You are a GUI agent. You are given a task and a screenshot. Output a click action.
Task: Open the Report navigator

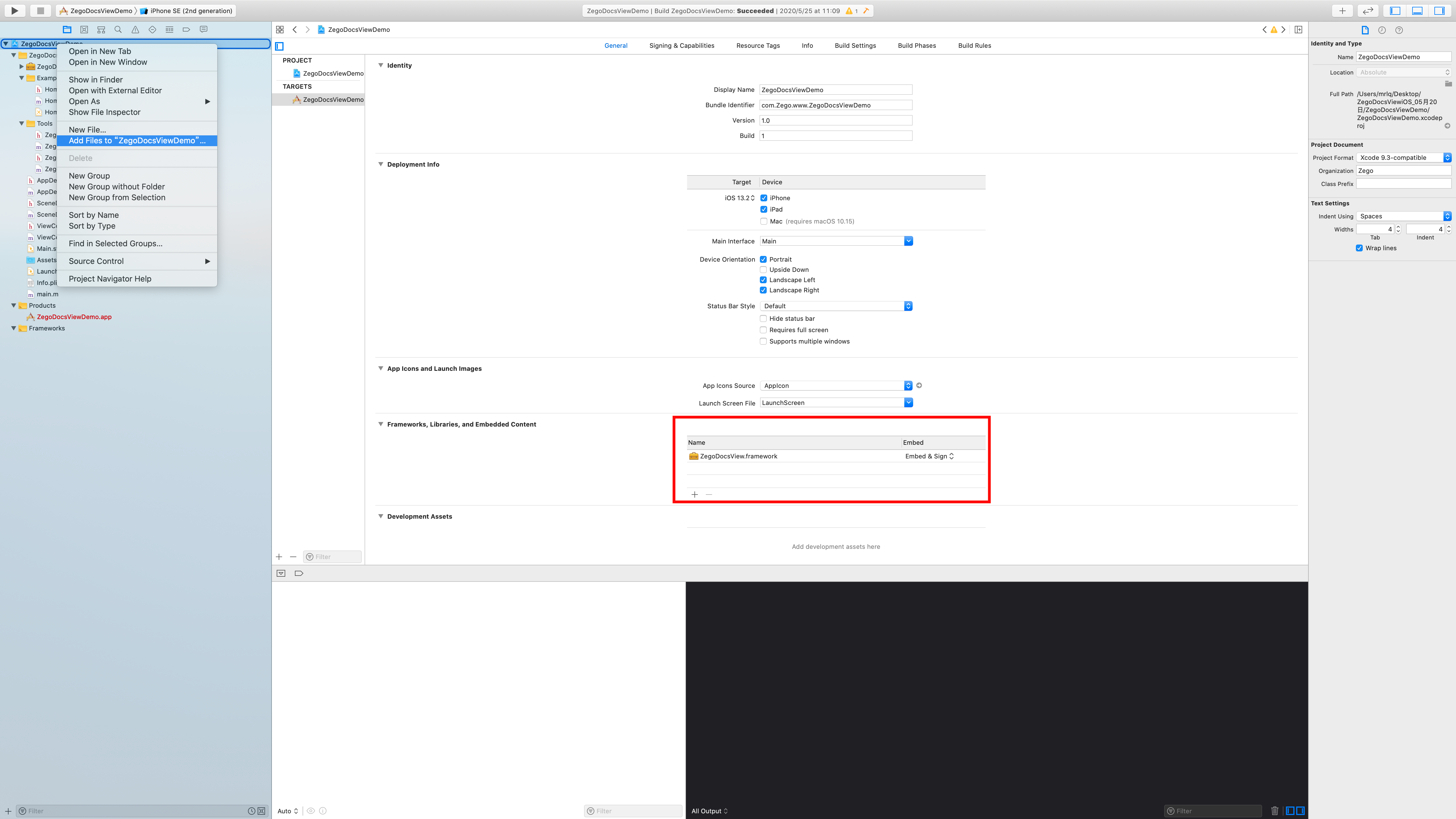[204, 29]
